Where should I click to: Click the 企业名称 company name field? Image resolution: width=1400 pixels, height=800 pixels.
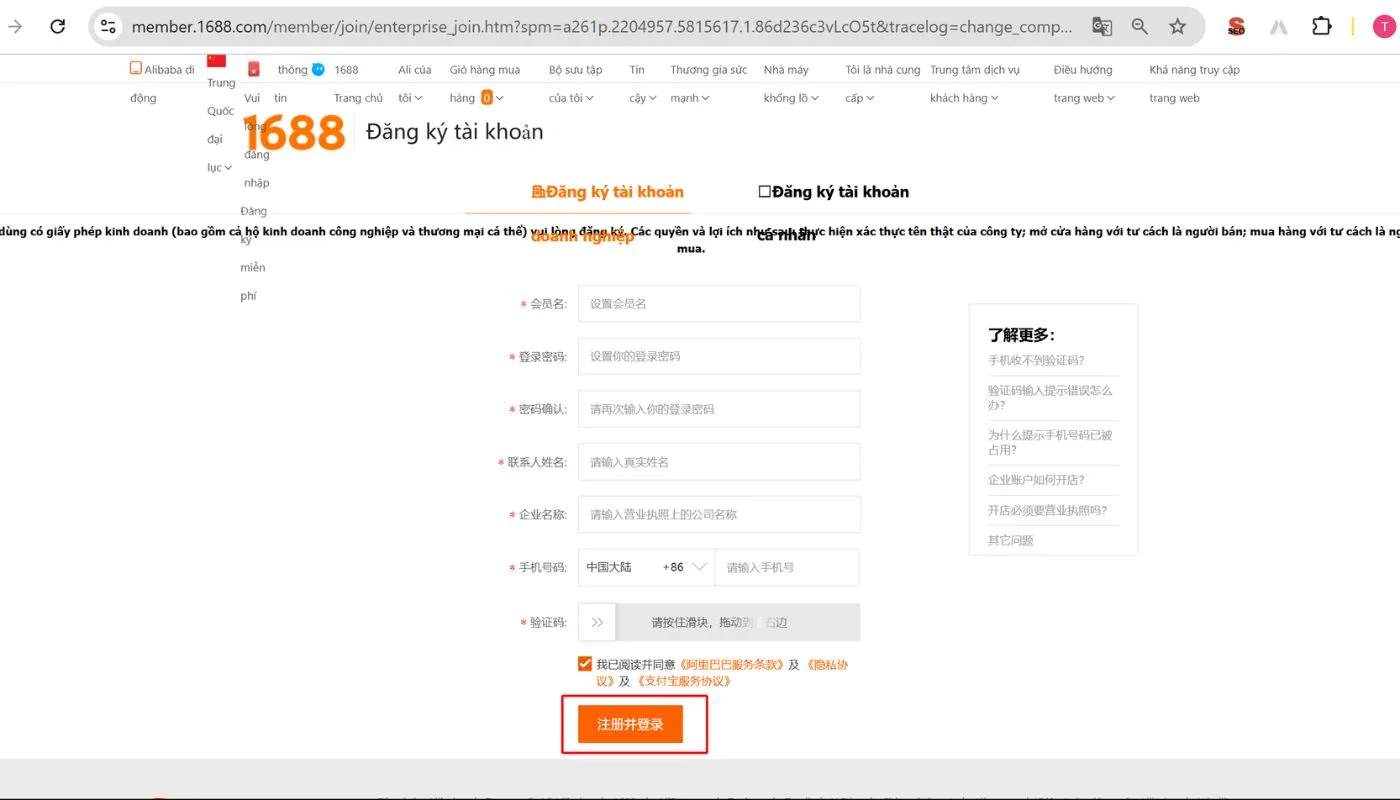pos(719,514)
